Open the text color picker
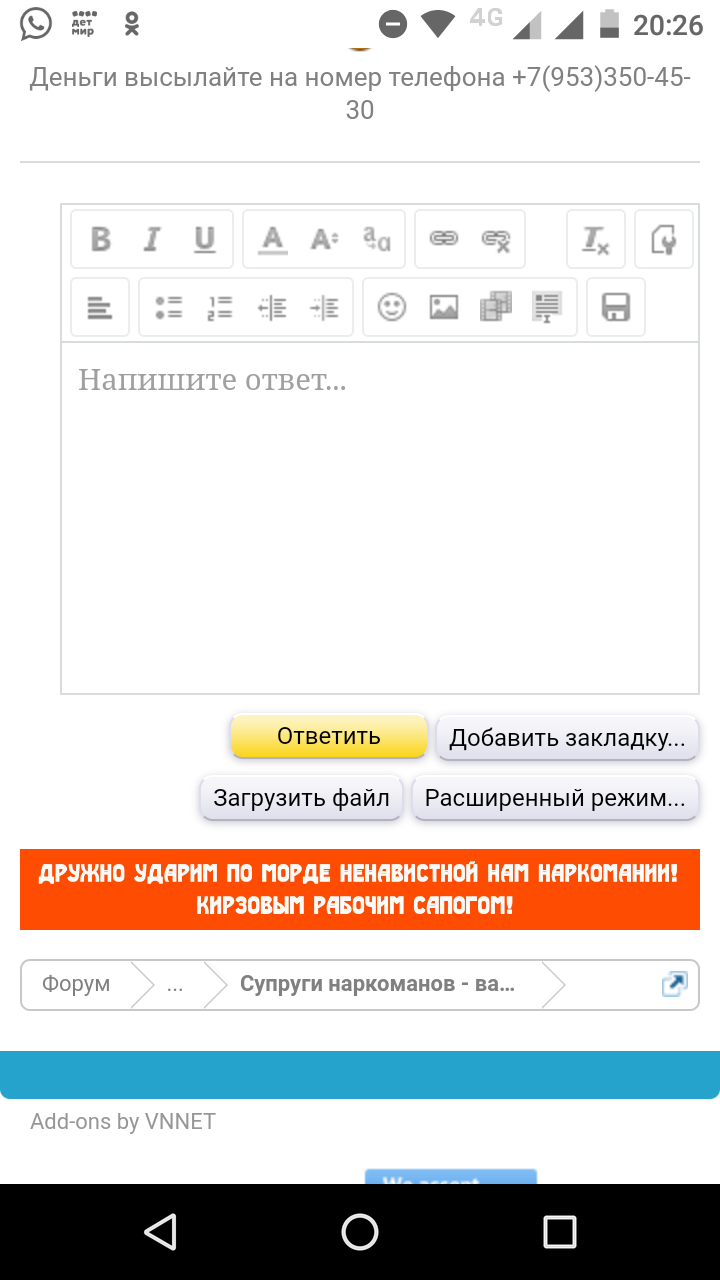 pos(272,240)
